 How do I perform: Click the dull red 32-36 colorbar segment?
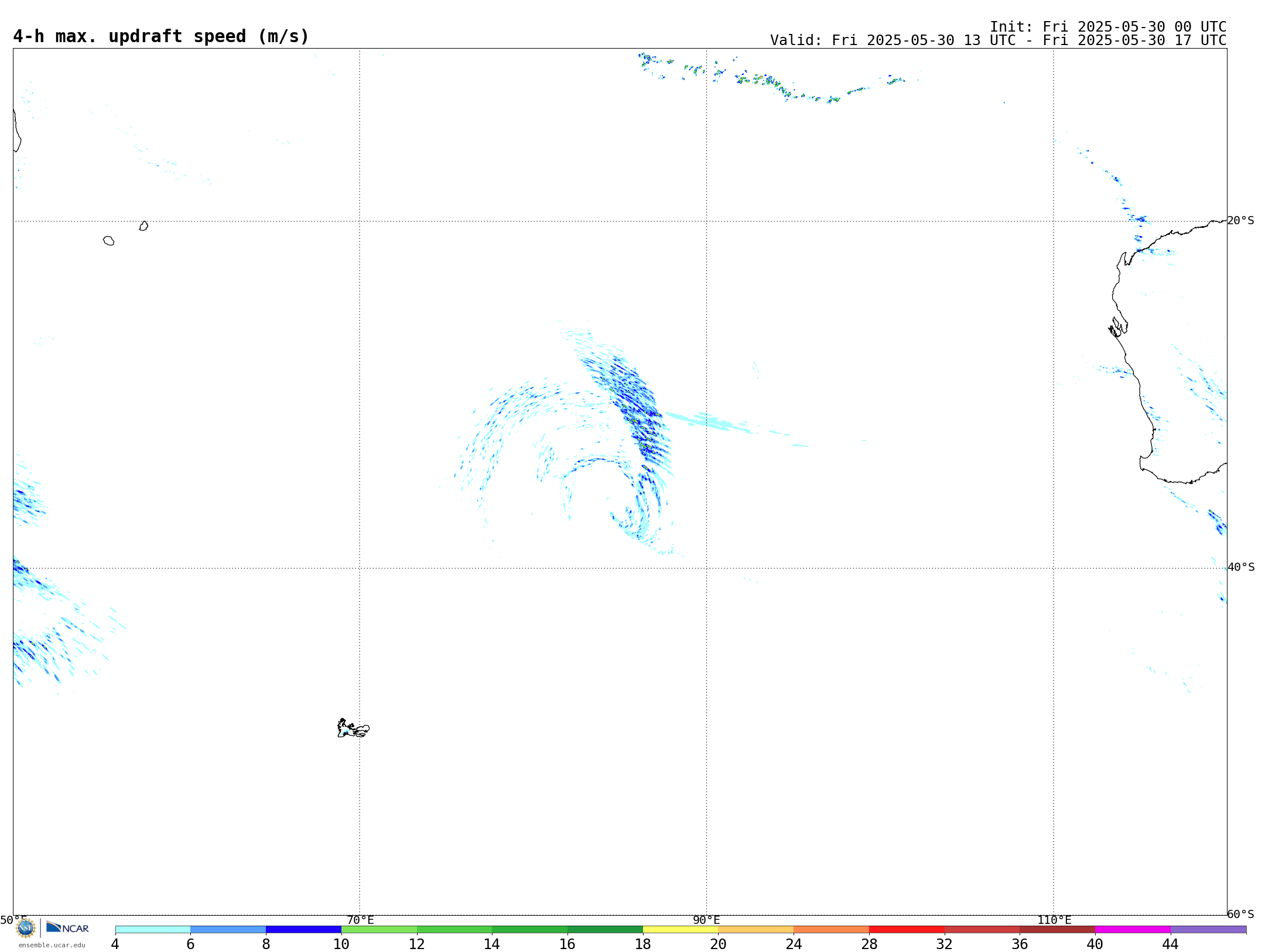click(x=982, y=930)
